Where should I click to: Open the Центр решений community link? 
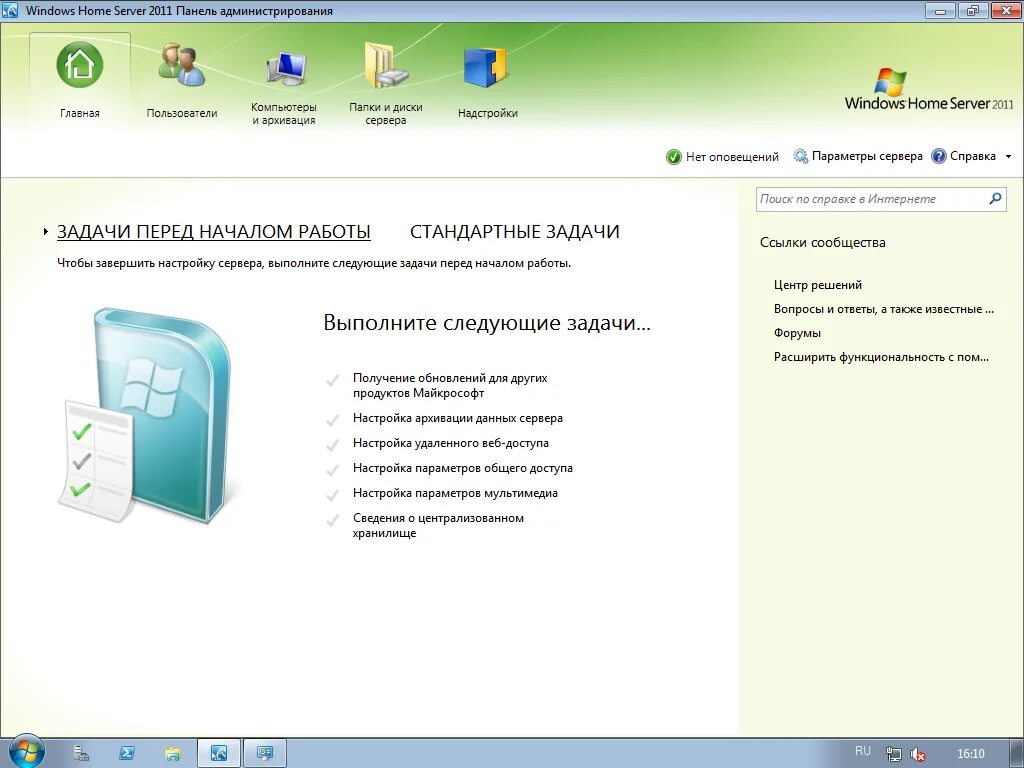(818, 285)
